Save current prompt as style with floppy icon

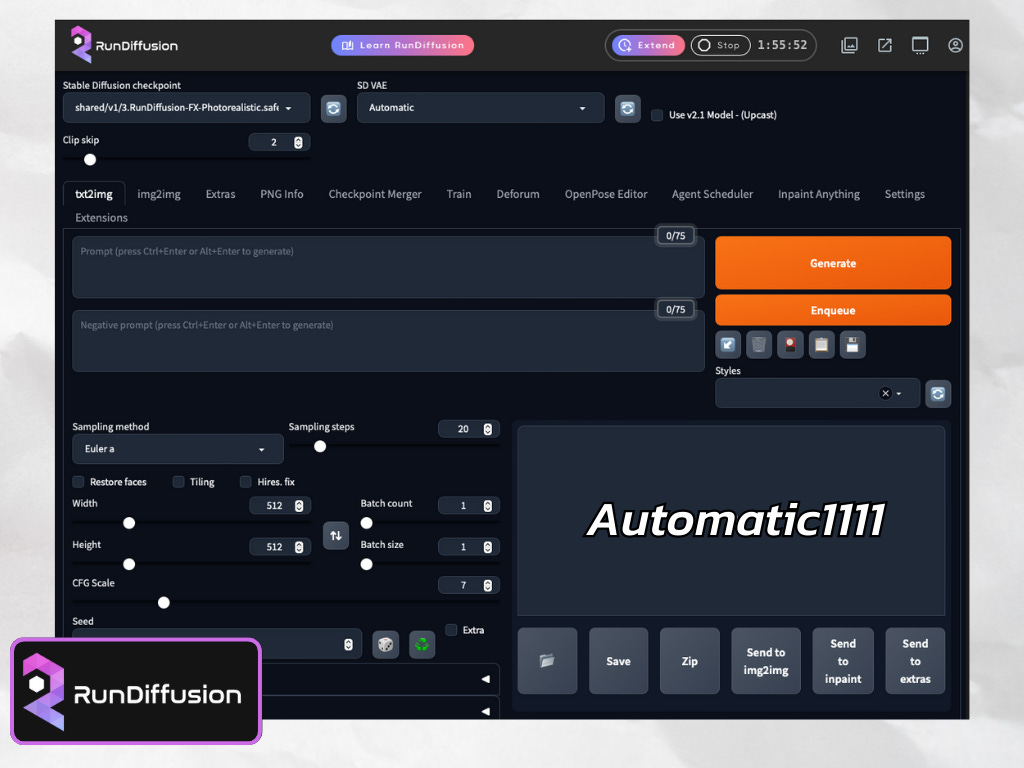851,345
